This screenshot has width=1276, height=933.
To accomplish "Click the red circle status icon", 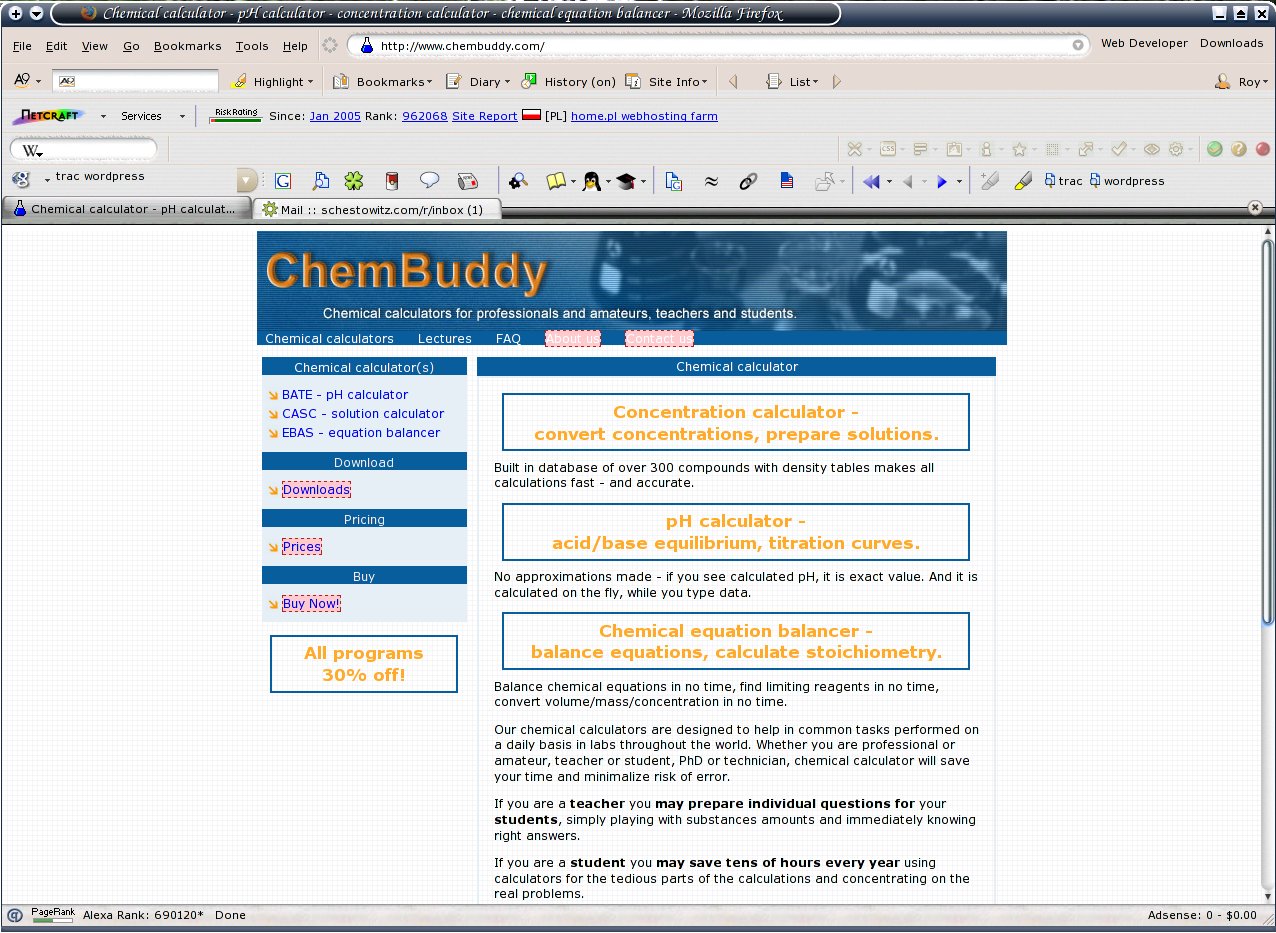I will pyautogui.click(x=1263, y=149).
